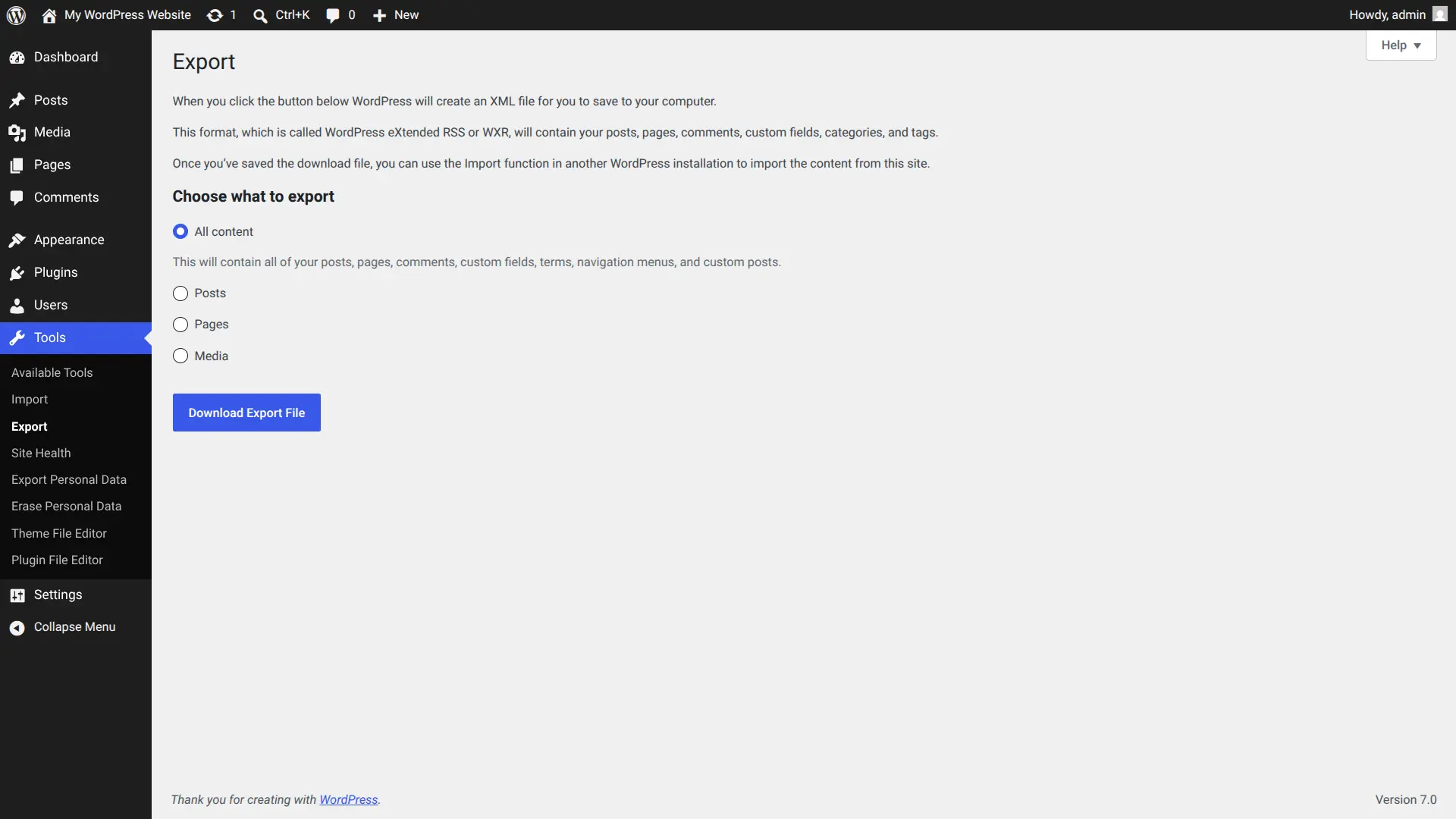This screenshot has height=819, width=1456.
Task: Click the WordPress logo icon
Action: tap(16, 15)
